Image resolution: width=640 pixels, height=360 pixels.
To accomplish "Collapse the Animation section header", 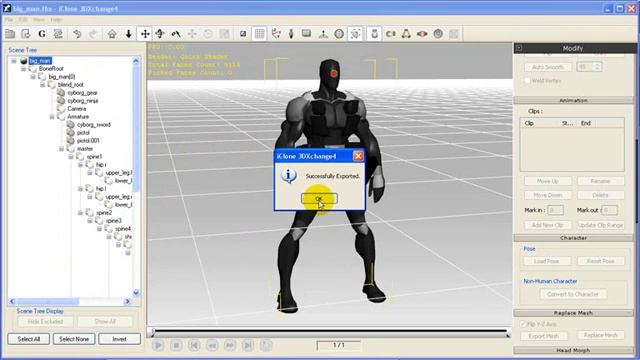I will coord(573,100).
